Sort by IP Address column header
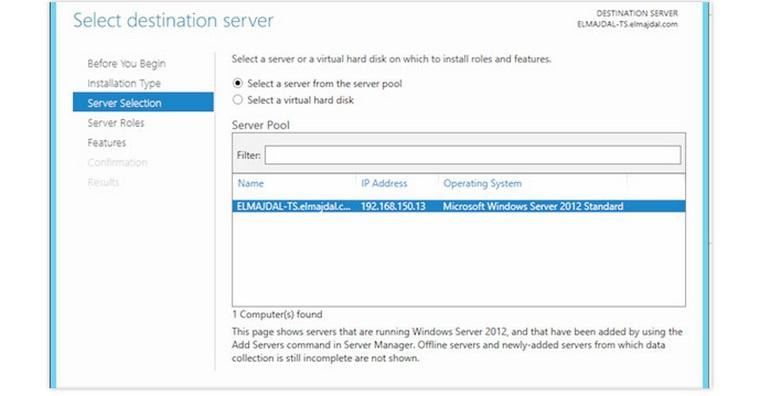Viewport: 771px width, 396px height. coord(384,183)
